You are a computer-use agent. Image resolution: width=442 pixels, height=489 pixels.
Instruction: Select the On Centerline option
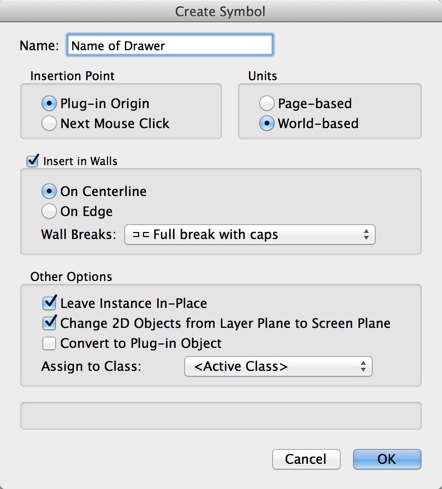pos(49,191)
